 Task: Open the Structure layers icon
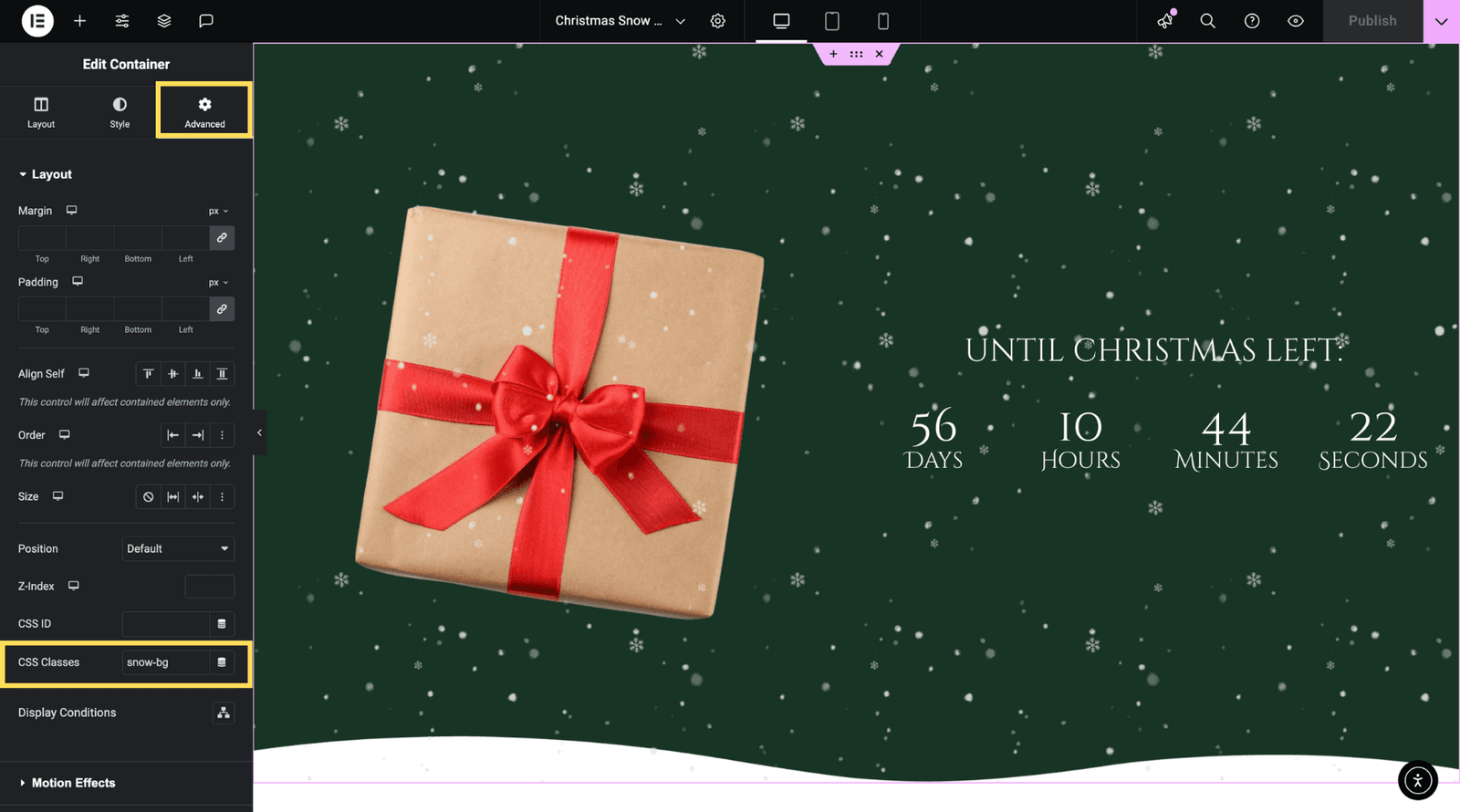point(164,21)
